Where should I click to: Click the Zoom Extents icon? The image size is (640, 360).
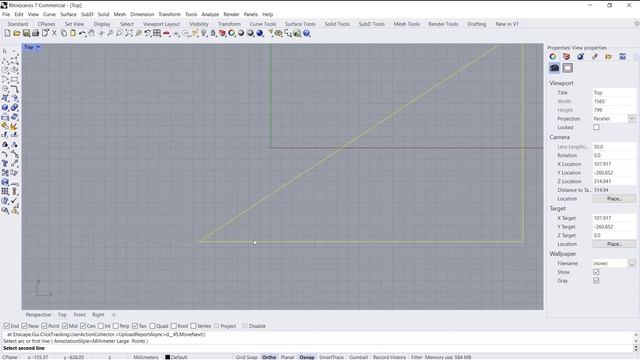pyautogui.click(x=129, y=33)
